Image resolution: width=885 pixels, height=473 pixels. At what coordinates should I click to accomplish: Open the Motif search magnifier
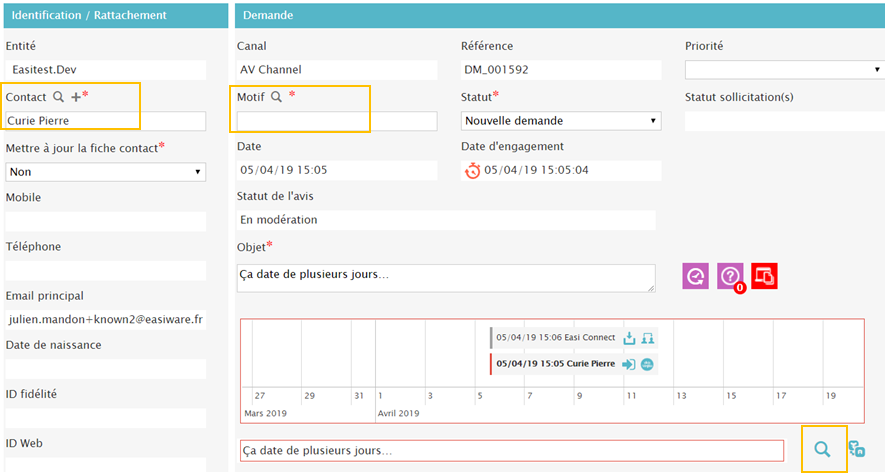point(277,97)
